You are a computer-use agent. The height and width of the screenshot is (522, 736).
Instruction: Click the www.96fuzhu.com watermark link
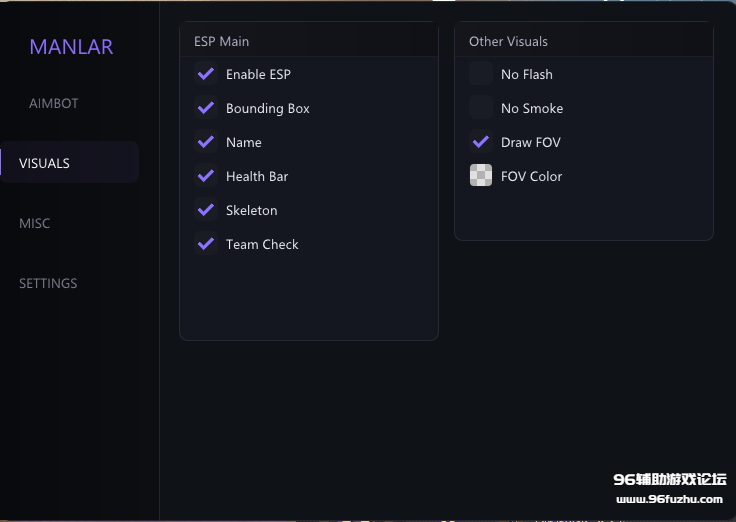669,499
